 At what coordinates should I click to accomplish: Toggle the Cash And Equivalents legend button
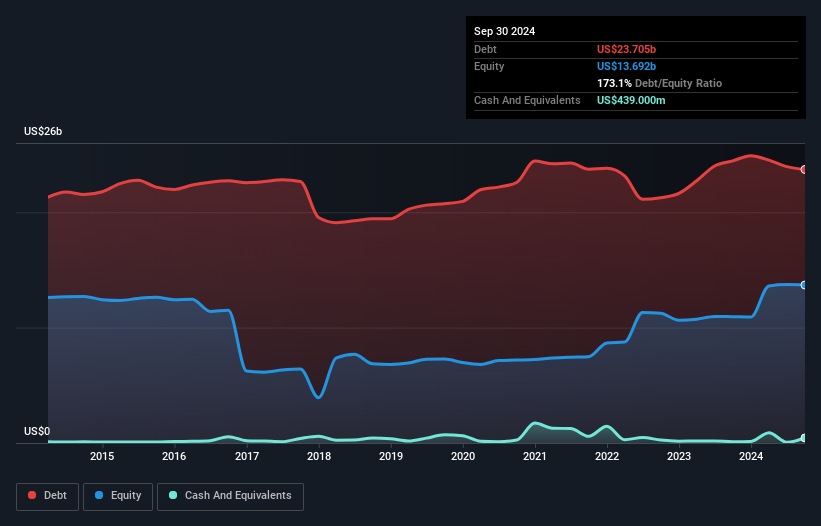tap(230, 496)
